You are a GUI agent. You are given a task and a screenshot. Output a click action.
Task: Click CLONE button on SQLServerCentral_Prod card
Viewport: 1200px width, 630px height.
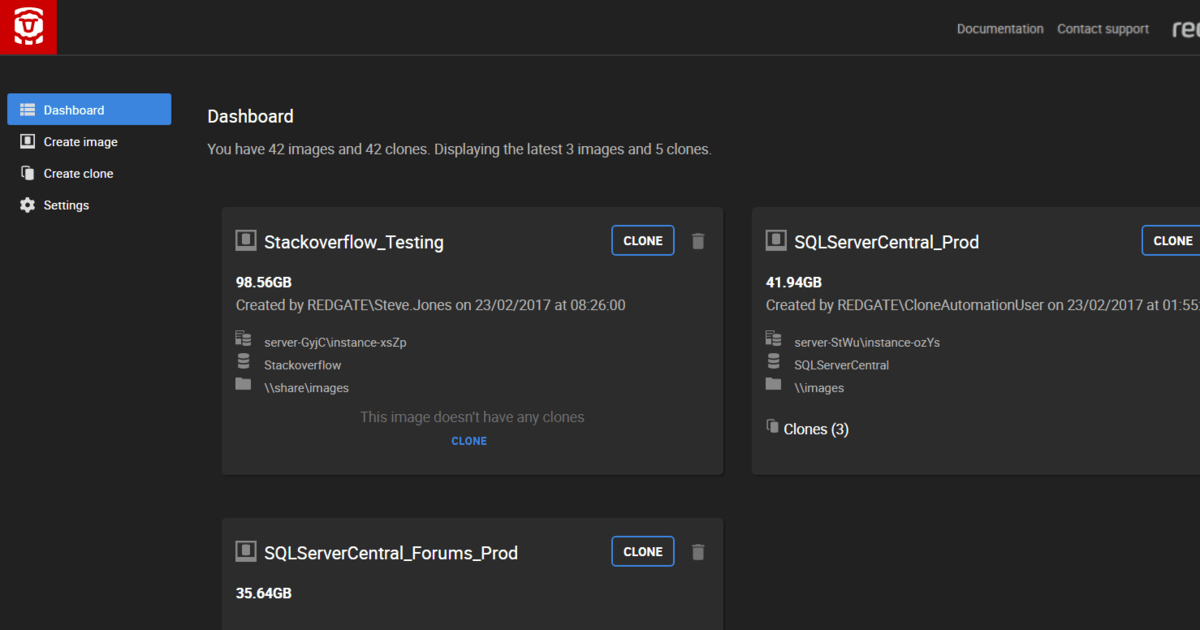[x=1171, y=241]
